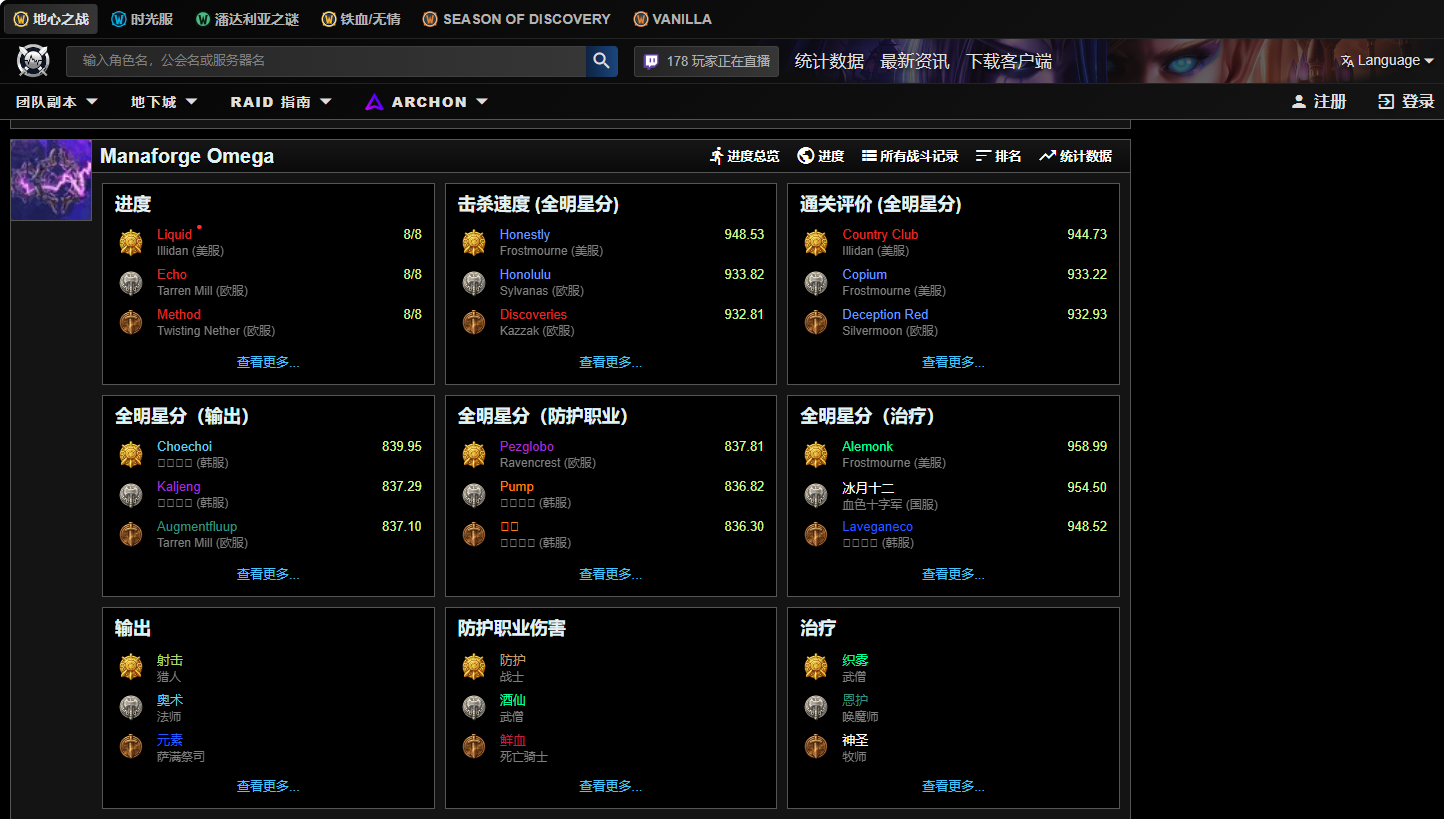Expand the 团队副本 dropdown menu
This screenshot has width=1444, height=819.
57,102
